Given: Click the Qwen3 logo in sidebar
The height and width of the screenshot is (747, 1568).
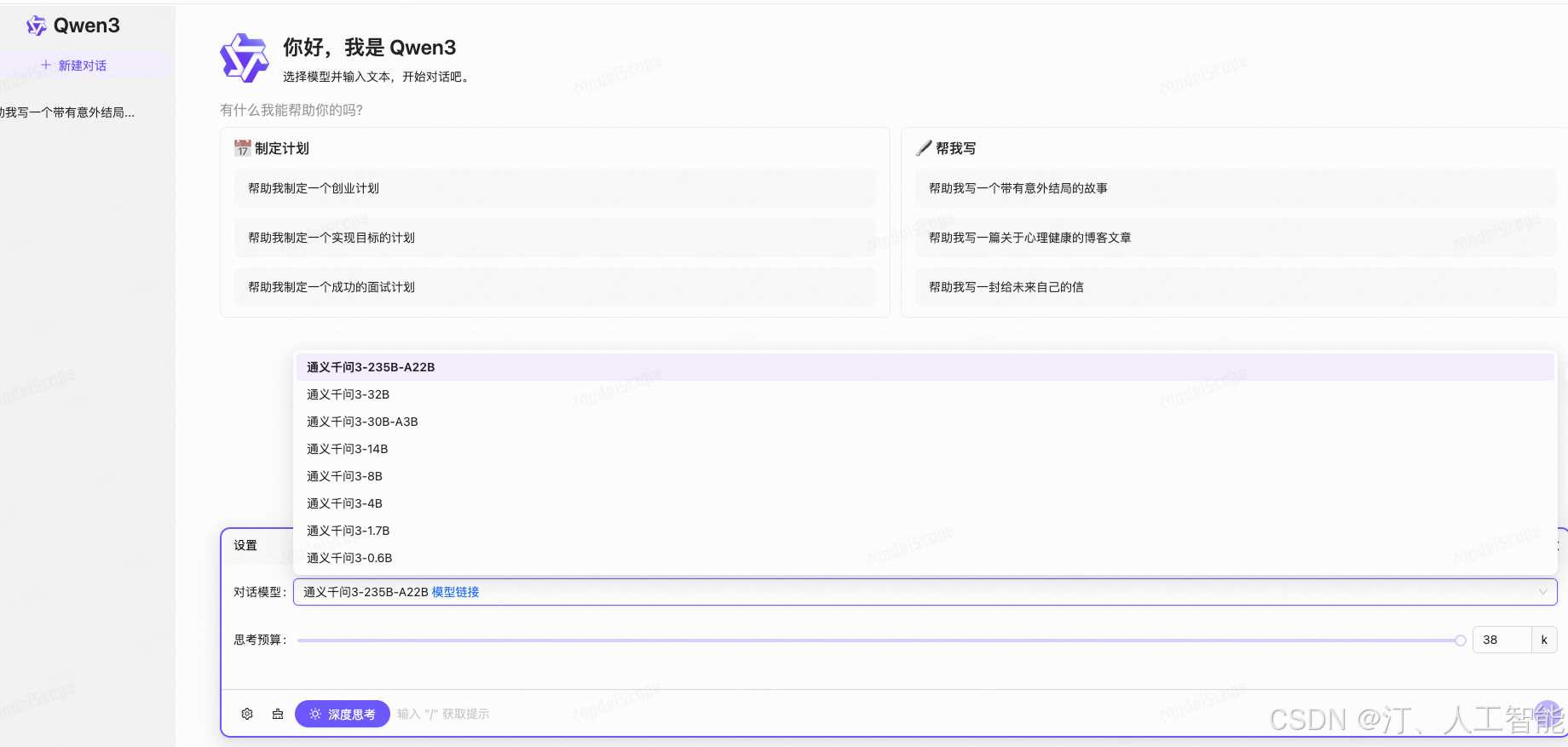Looking at the screenshot, I should tap(36, 26).
